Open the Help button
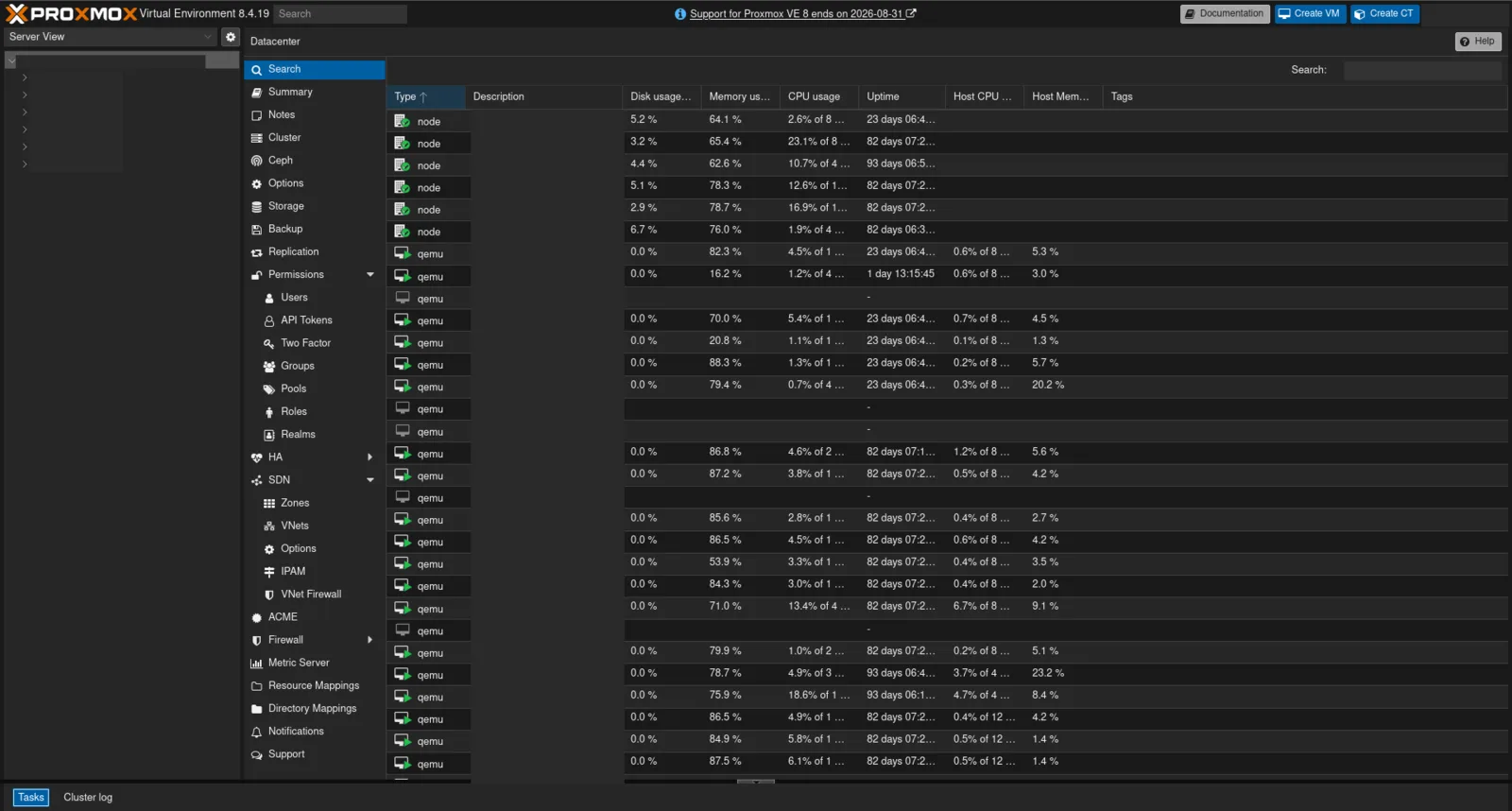Viewport: 1512px width, 811px height. pos(1478,42)
